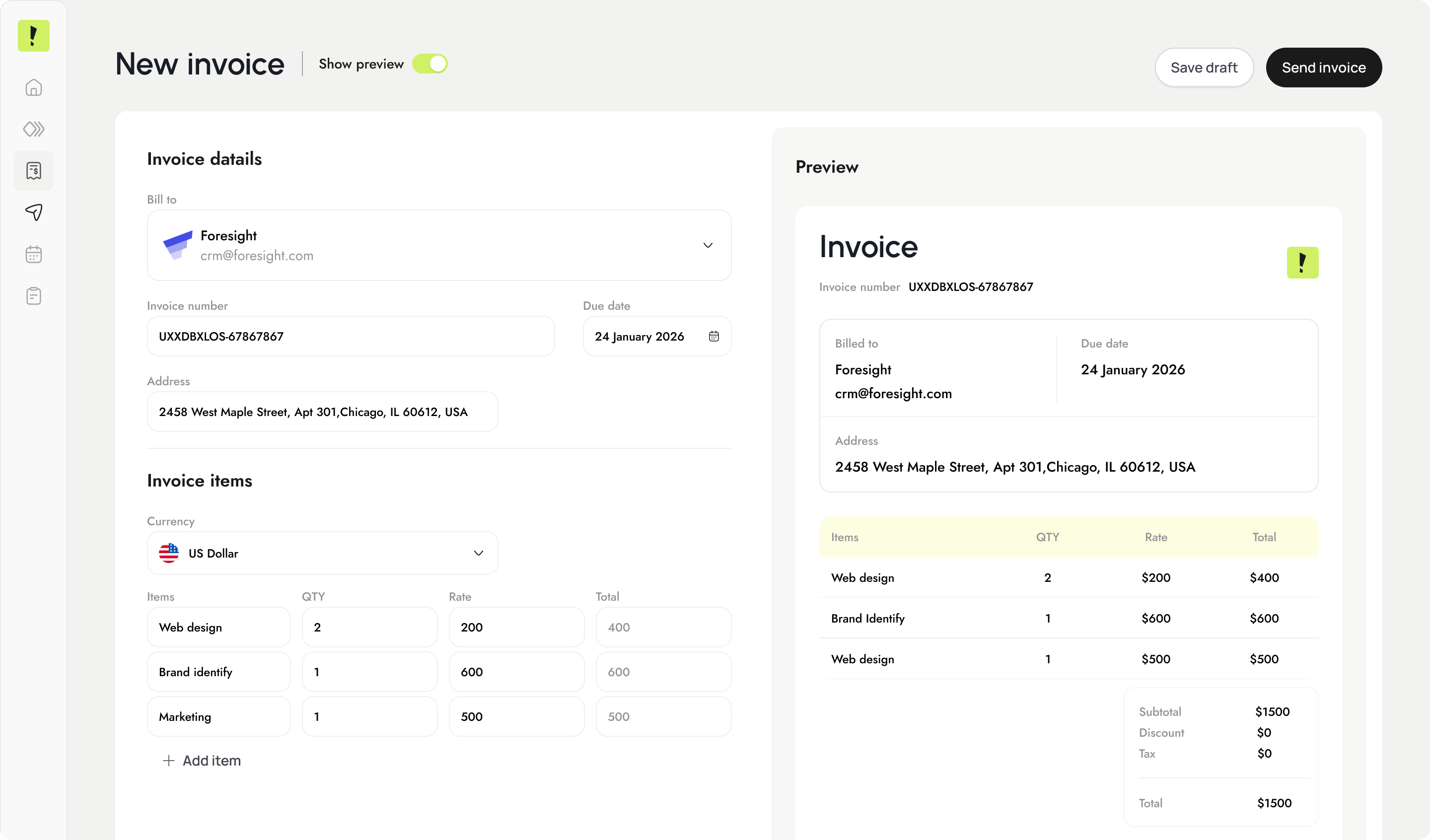Viewport: 1430px width, 840px height.
Task: Click the green exclamation app logo in sidebar
Action: point(33,36)
